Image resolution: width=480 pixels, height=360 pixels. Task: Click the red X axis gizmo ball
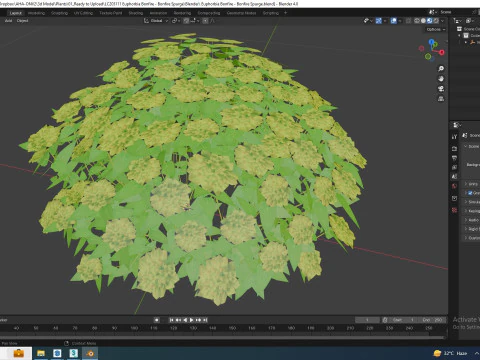click(442, 52)
